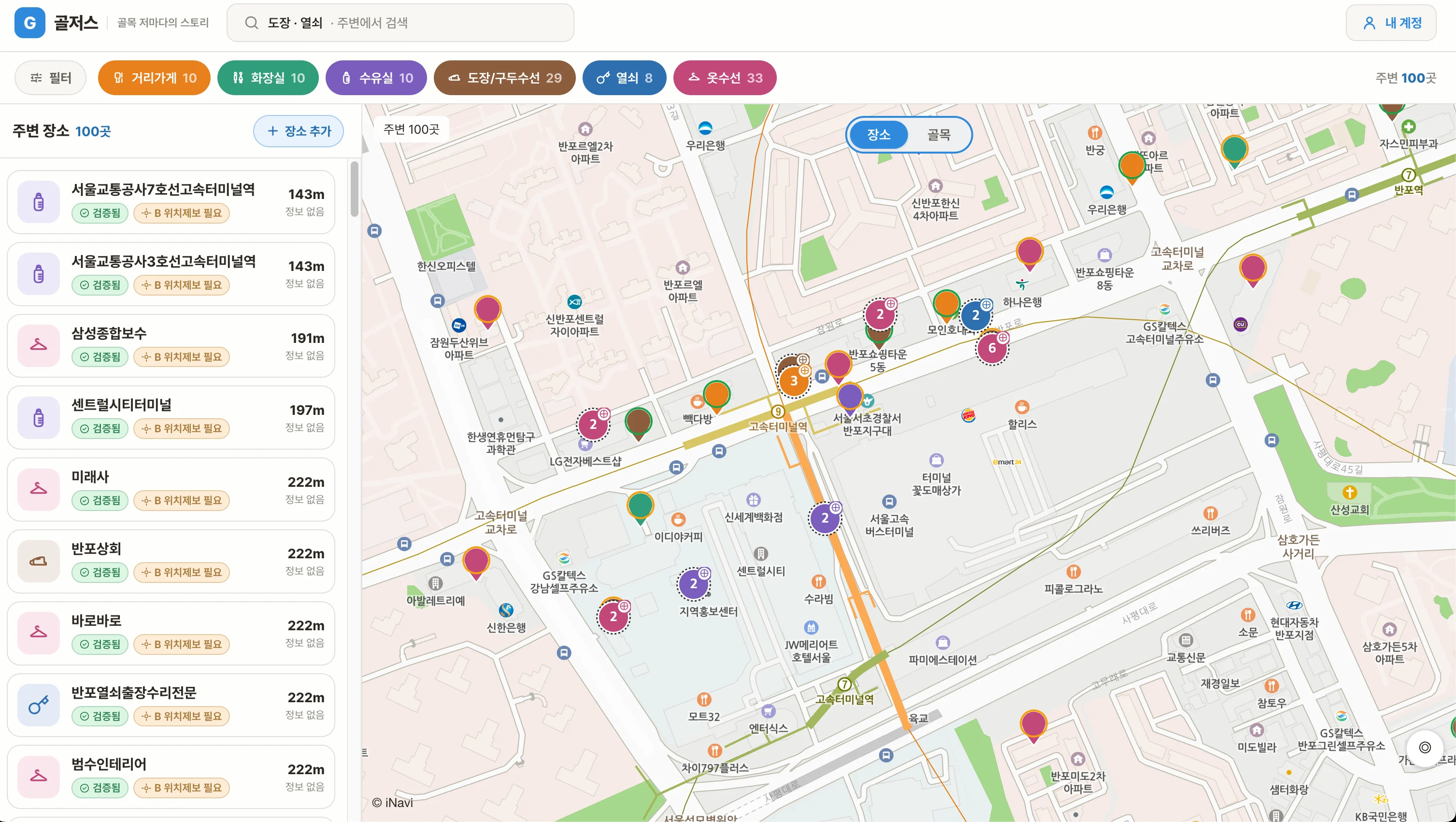The image size is (1456, 822).
Task: Toggle the 수유실 10 category chip
Action: pos(376,77)
